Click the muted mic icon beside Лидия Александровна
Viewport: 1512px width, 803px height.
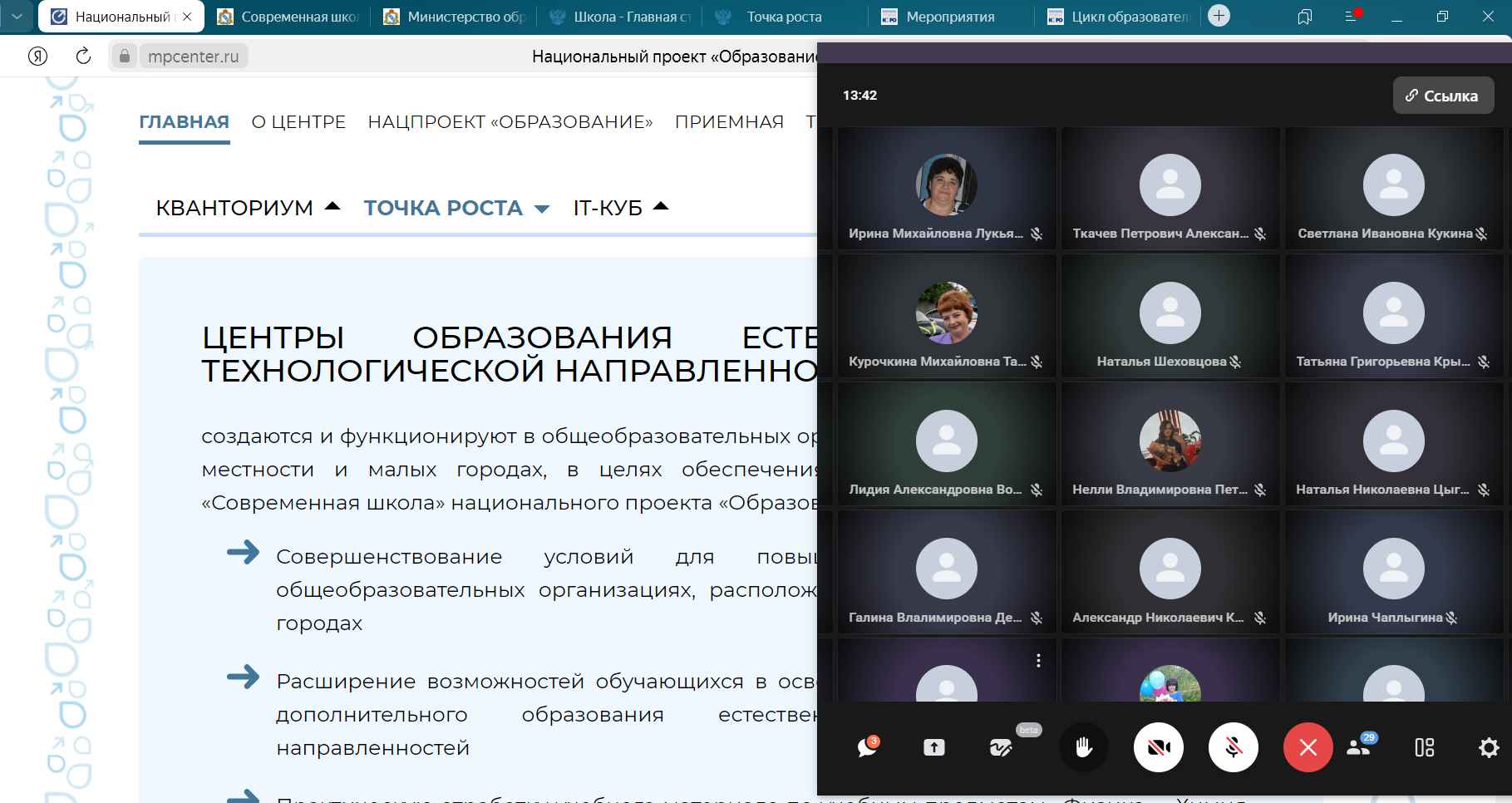tap(1037, 490)
